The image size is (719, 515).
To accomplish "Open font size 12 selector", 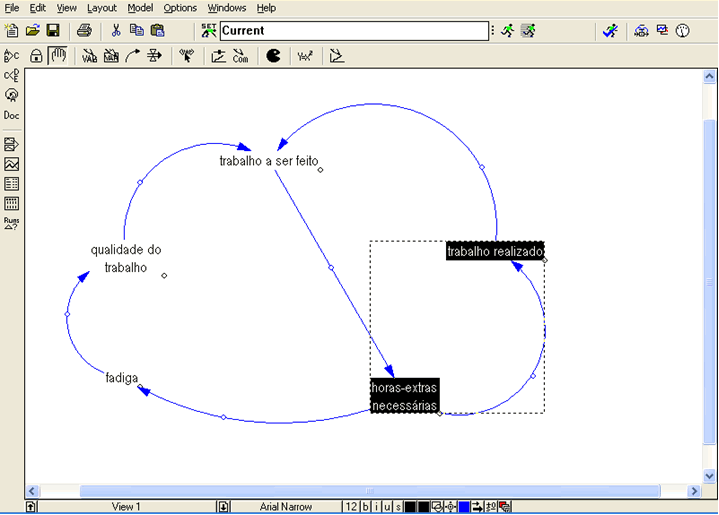I will coord(351,507).
